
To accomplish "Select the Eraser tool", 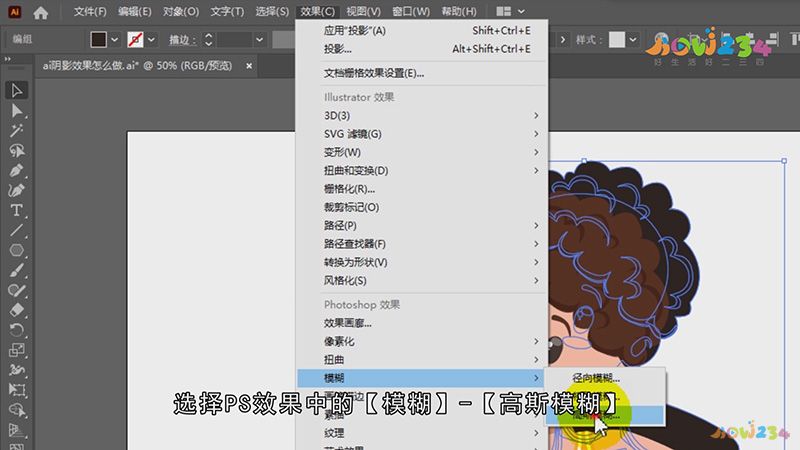I will coord(16,310).
